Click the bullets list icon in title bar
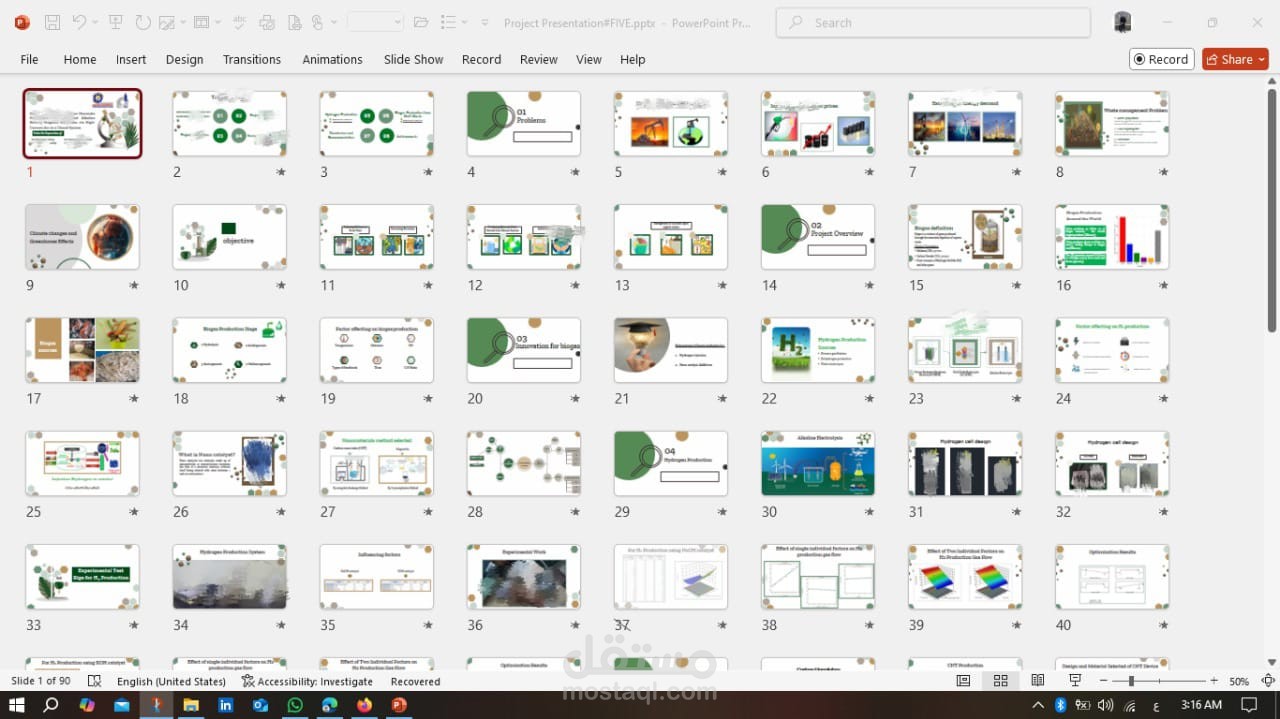Viewport: 1280px width, 719px height. pyautogui.click(x=447, y=22)
